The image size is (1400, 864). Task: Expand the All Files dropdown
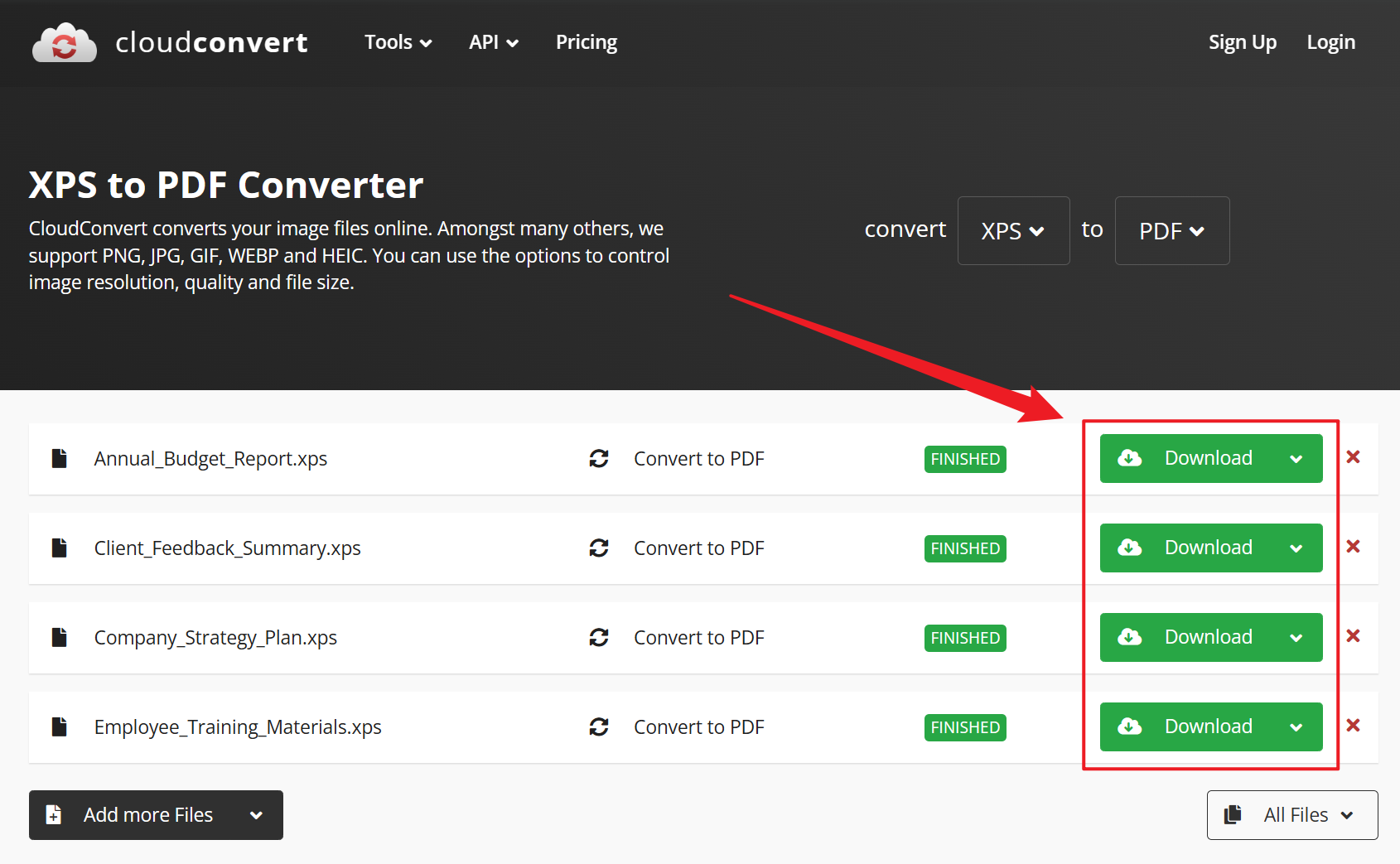pyautogui.click(x=1291, y=815)
